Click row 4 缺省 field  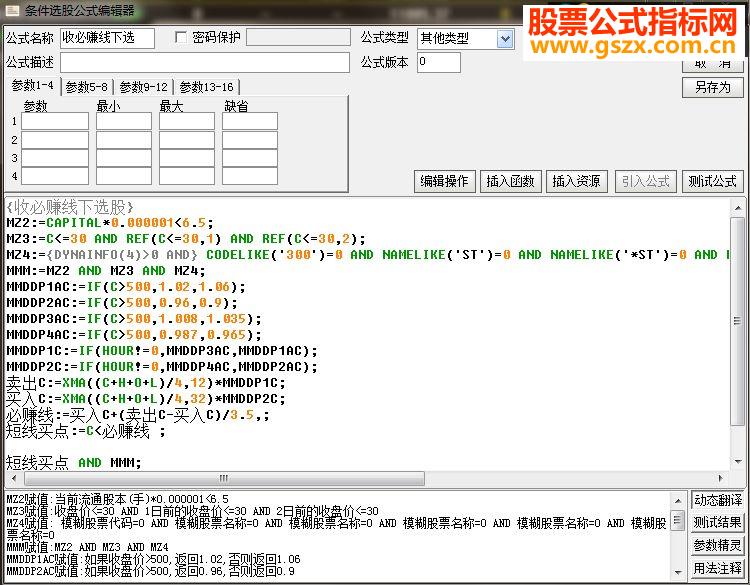pos(250,176)
